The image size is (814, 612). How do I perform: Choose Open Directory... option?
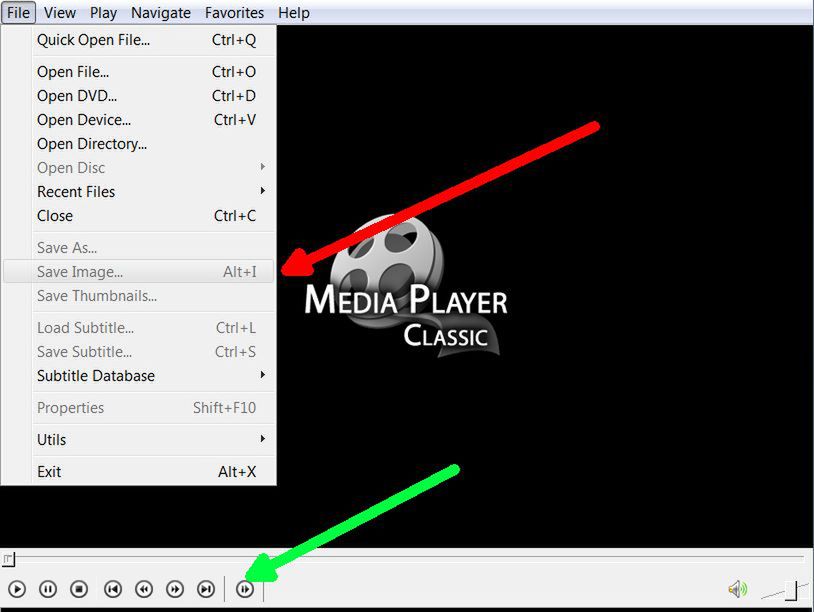[139, 144]
